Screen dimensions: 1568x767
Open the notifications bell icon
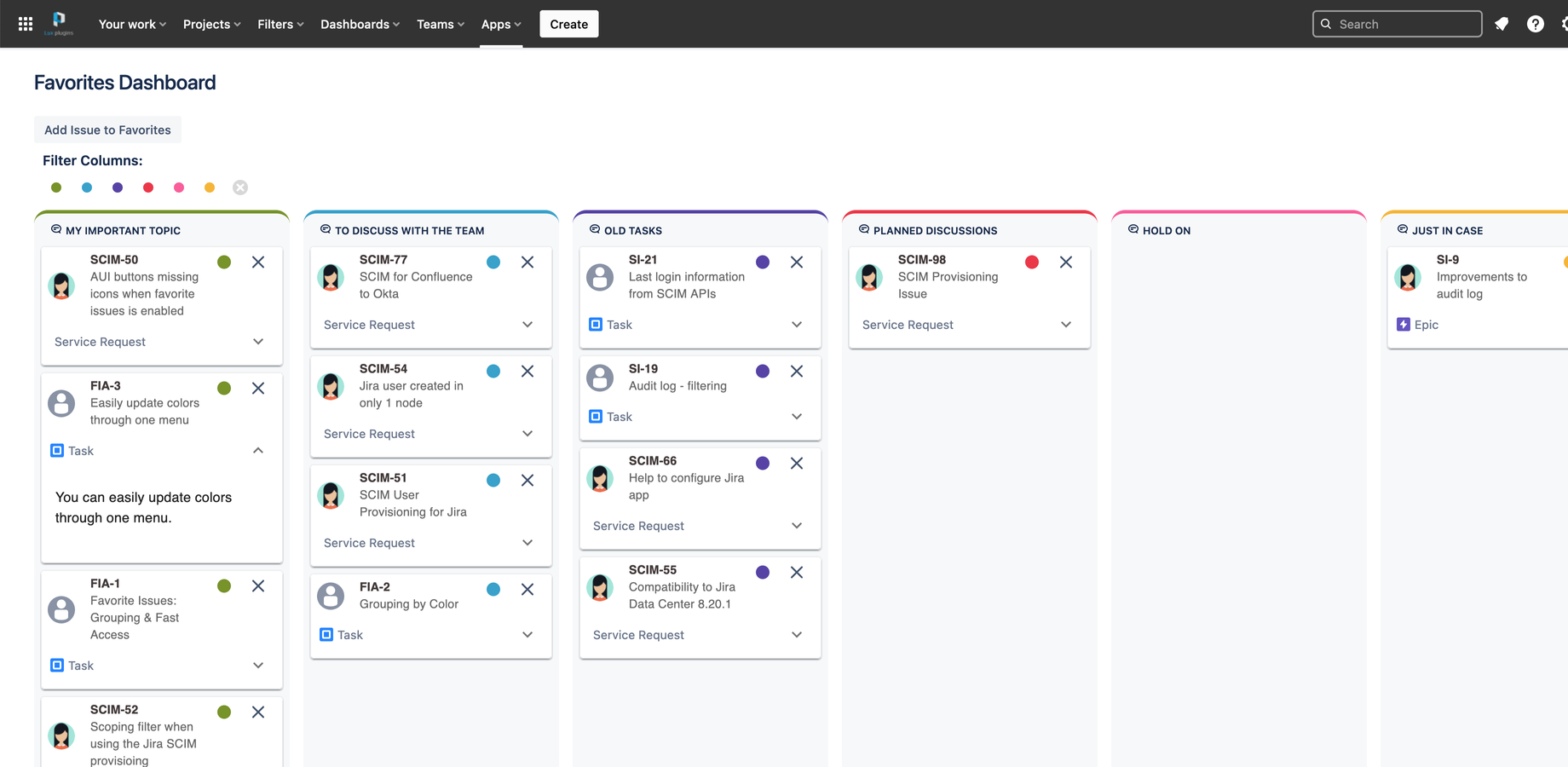click(x=1502, y=24)
